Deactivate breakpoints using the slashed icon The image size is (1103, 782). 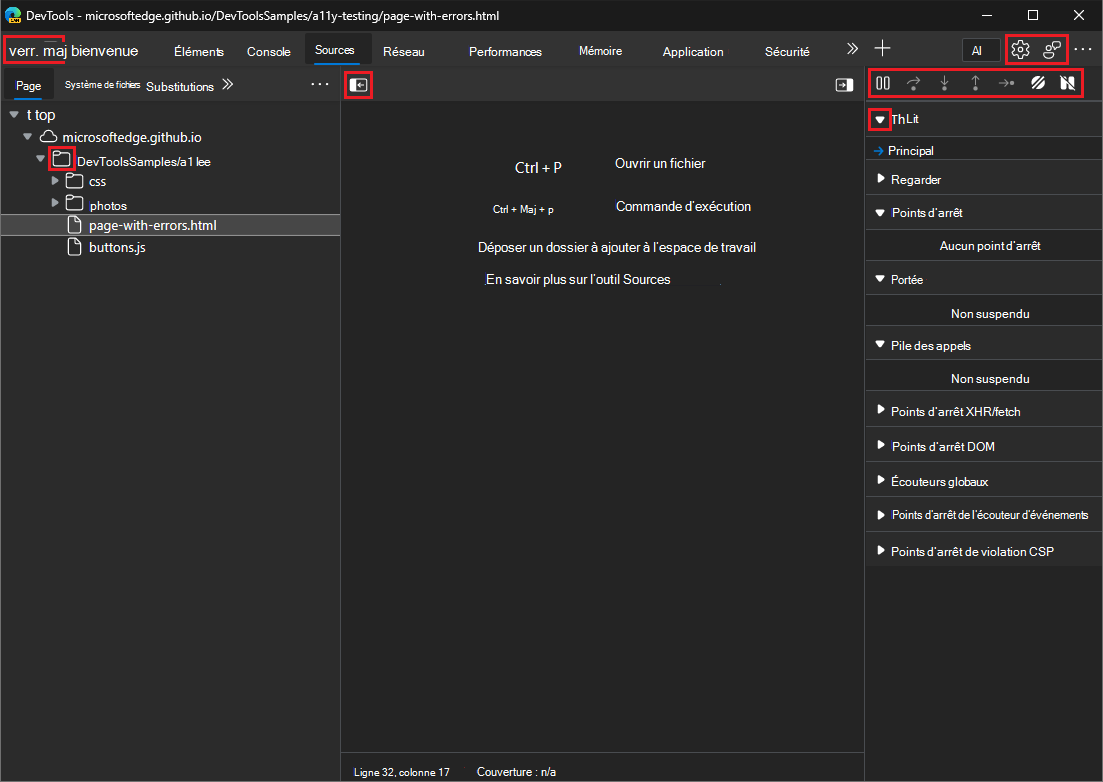(x=1038, y=83)
